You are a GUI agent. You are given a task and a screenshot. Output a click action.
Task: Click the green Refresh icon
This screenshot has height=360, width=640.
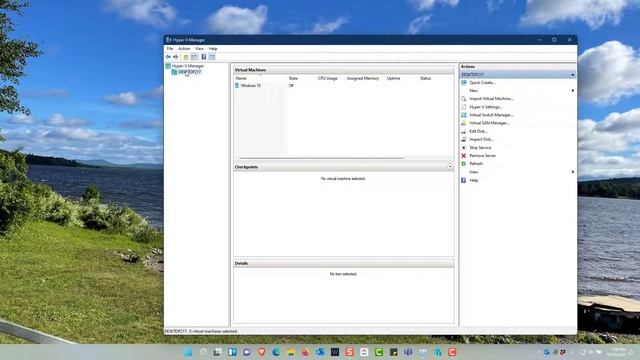pyautogui.click(x=464, y=164)
